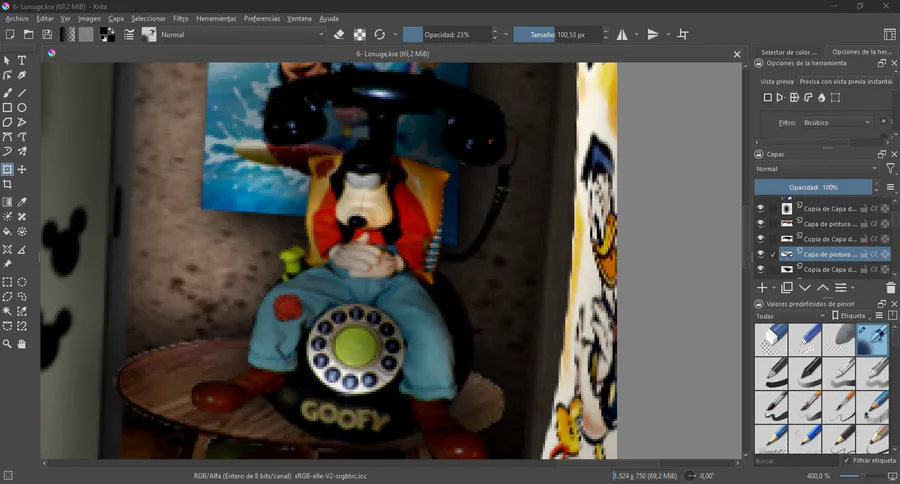
Task: Select the Crop tool
Action: 7,184
